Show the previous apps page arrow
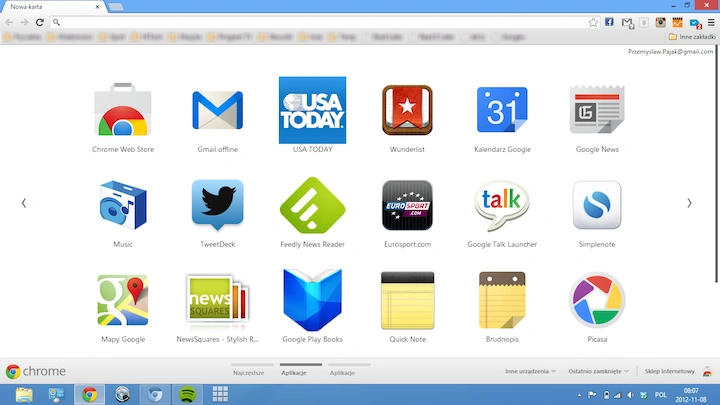Image resolution: width=720 pixels, height=405 pixels. (x=23, y=203)
